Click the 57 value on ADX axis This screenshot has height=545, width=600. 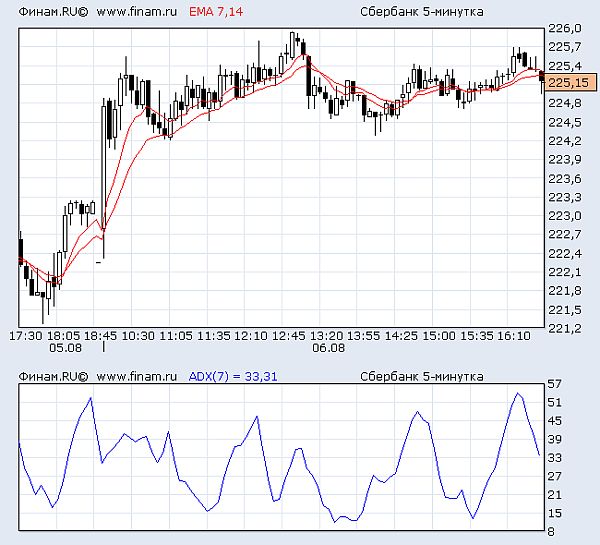pos(554,384)
